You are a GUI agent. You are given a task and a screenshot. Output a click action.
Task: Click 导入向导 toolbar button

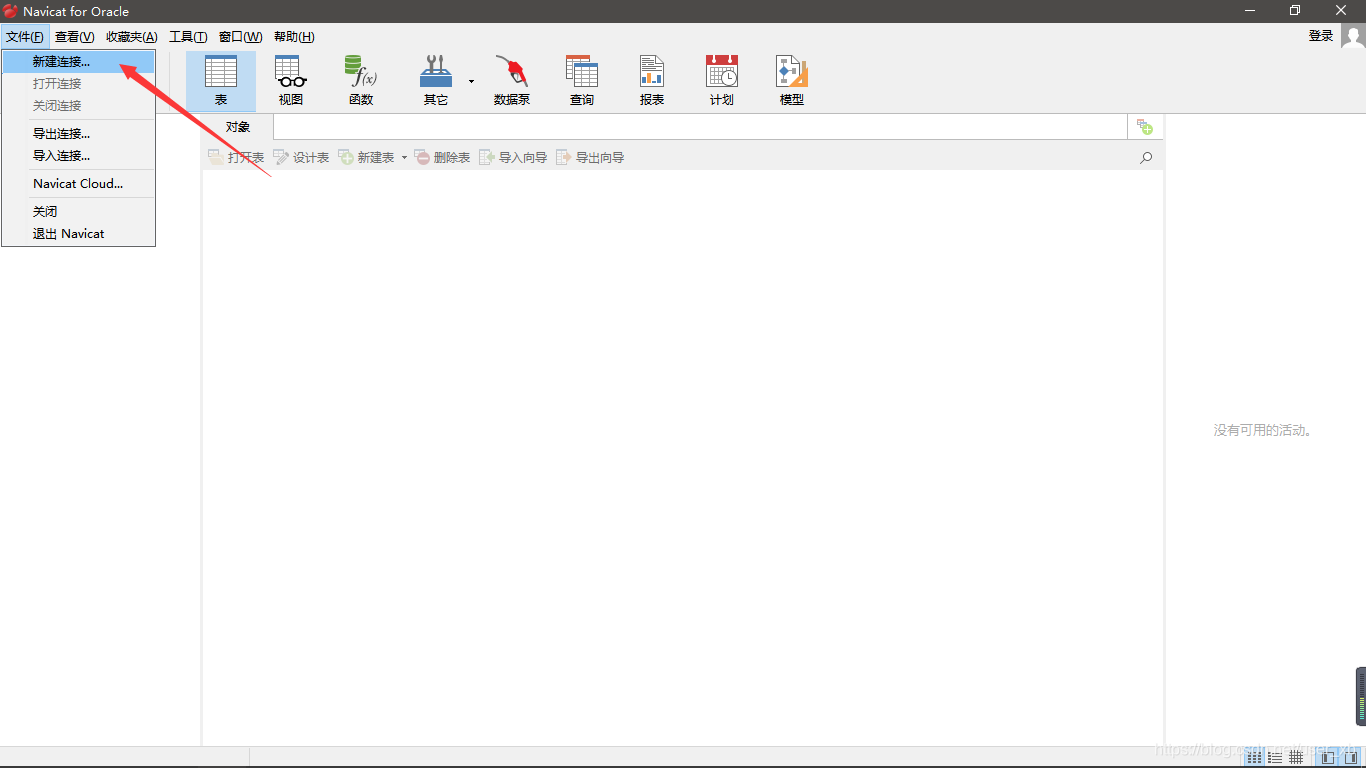pyautogui.click(x=513, y=158)
